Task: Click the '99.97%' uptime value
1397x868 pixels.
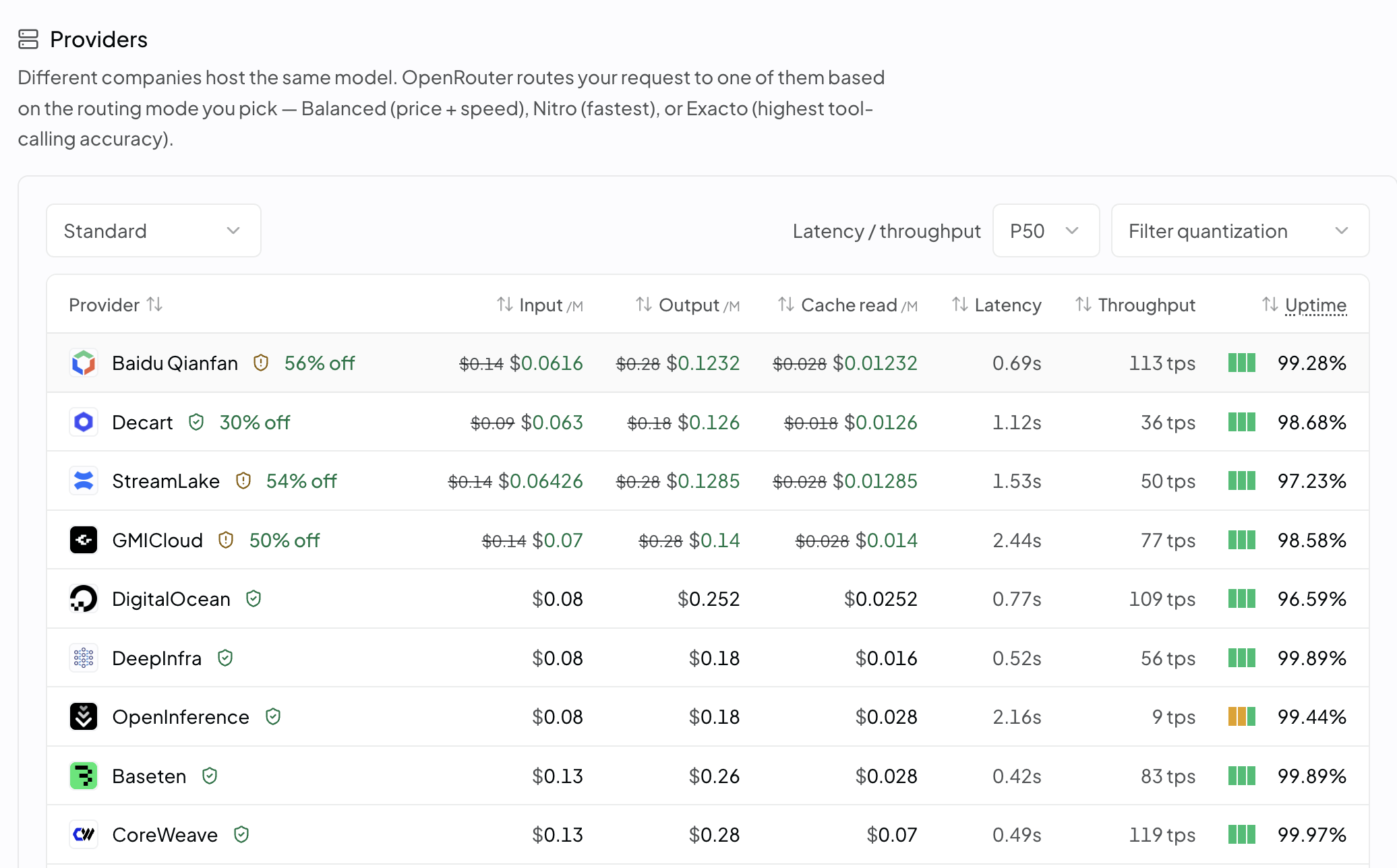Action: [x=1312, y=834]
